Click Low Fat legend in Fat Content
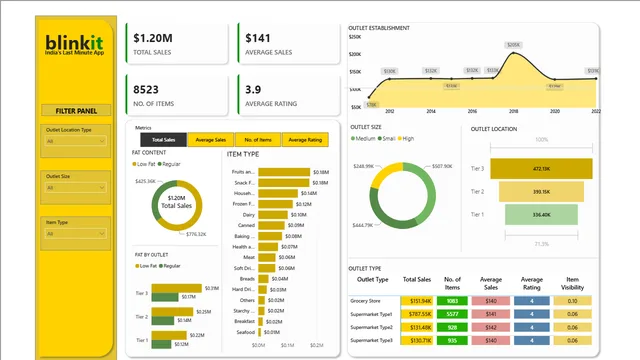Screen dimensions: 640x360 (144, 164)
